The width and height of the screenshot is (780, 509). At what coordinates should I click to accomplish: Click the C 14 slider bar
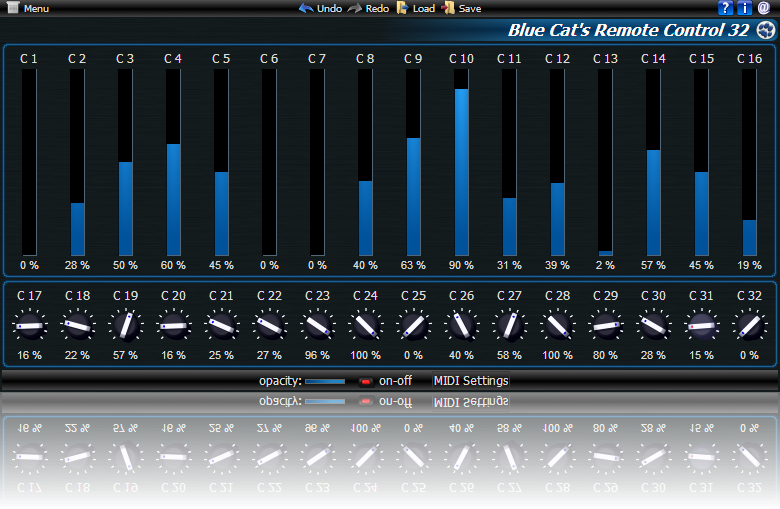653,162
